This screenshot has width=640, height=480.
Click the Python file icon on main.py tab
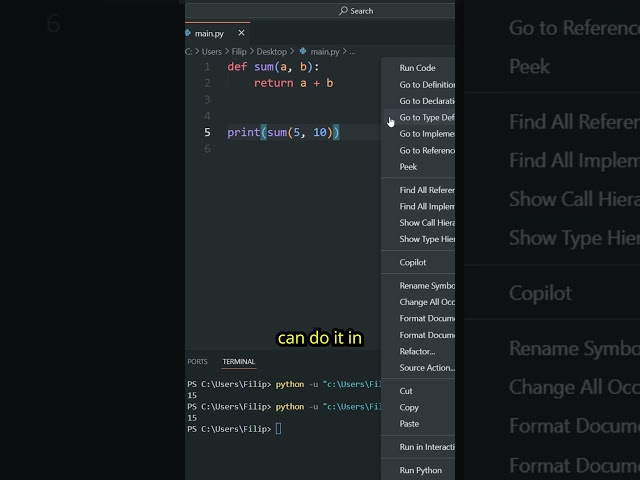[x=188, y=33]
